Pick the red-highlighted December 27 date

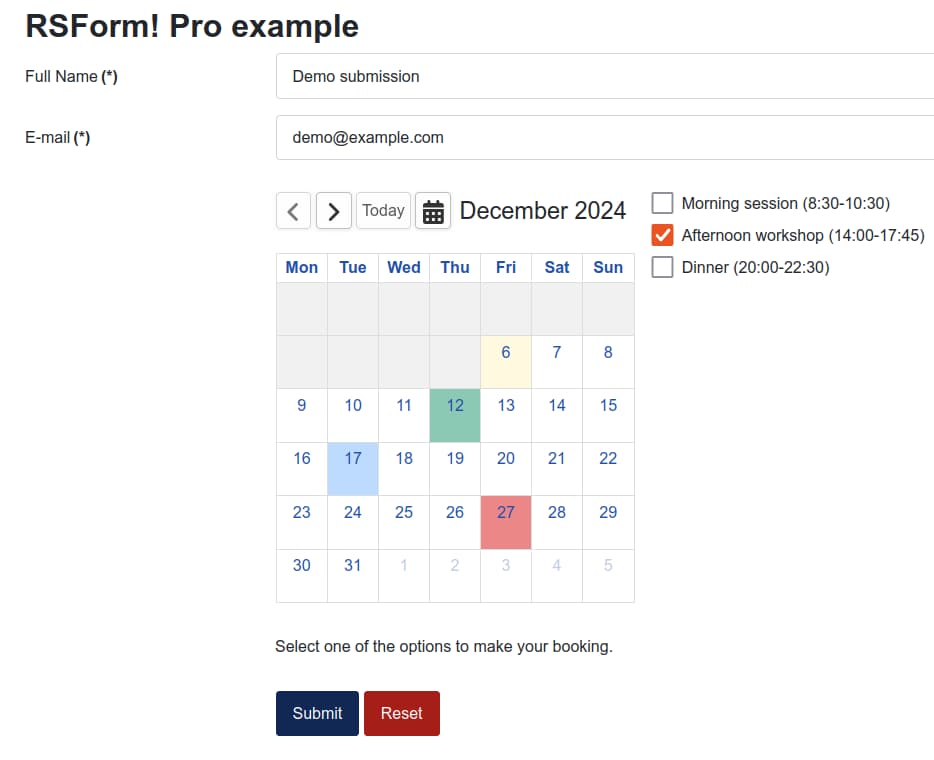point(506,522)
